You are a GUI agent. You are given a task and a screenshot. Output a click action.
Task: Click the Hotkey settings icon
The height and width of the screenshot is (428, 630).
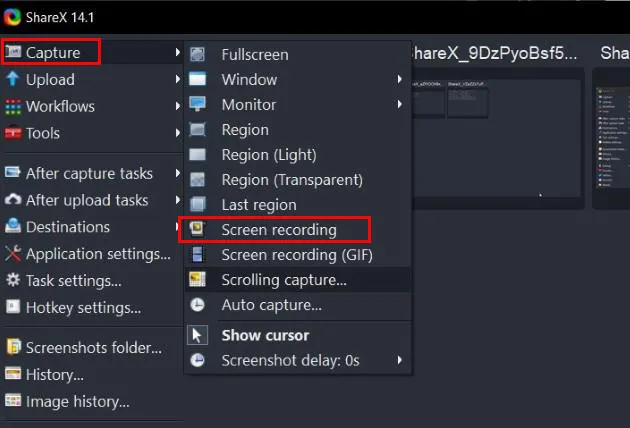pos(13,307)
